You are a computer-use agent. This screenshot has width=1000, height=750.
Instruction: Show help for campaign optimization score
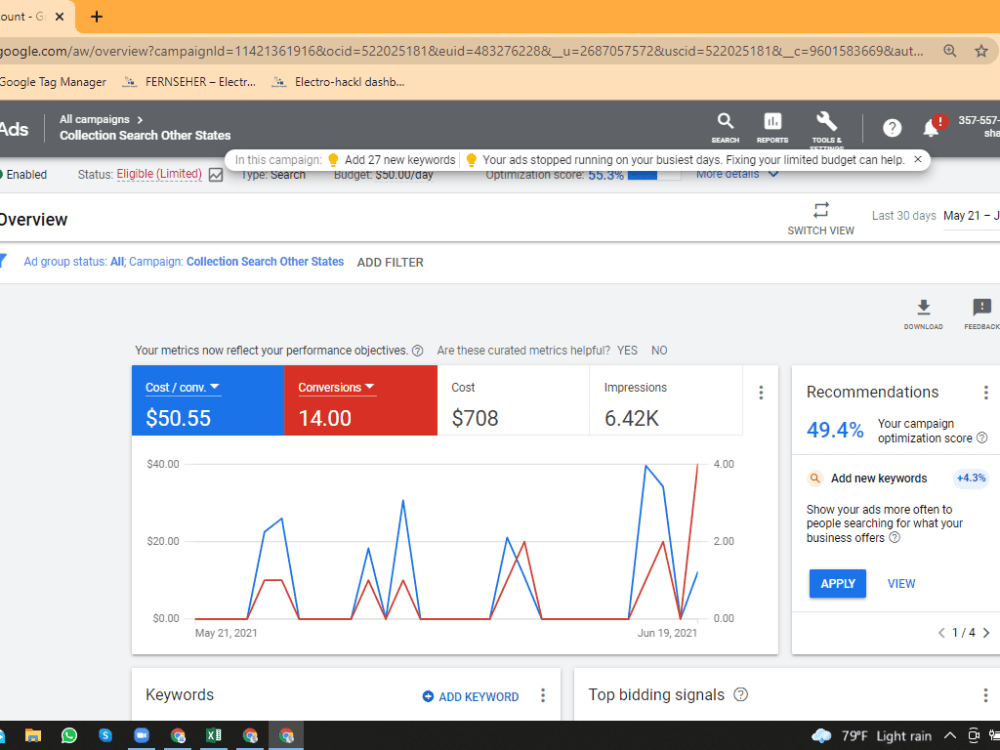click(982, 438)
